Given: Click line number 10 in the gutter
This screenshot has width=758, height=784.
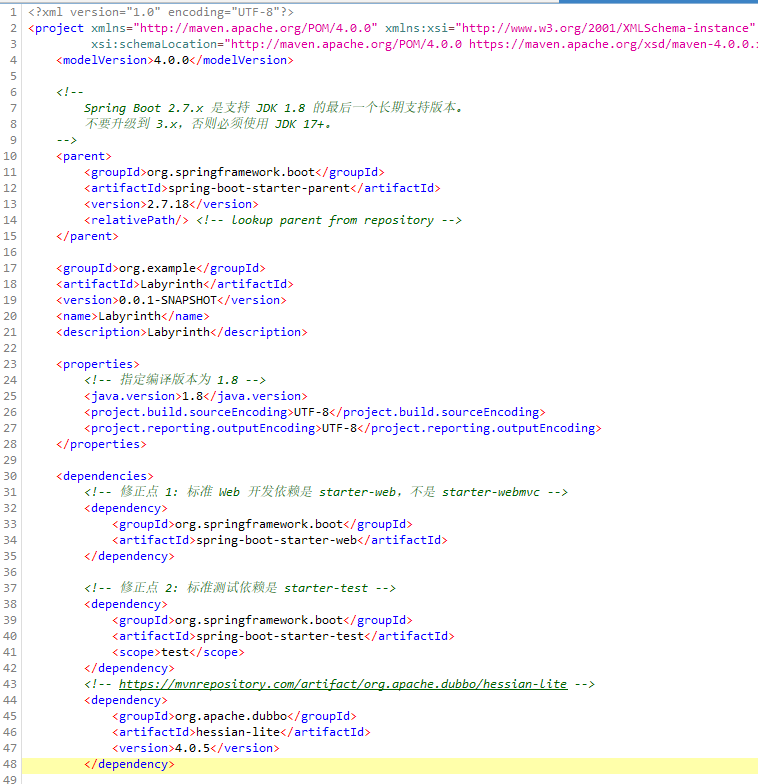Looking at the screenshot, I should pos(11,156).
